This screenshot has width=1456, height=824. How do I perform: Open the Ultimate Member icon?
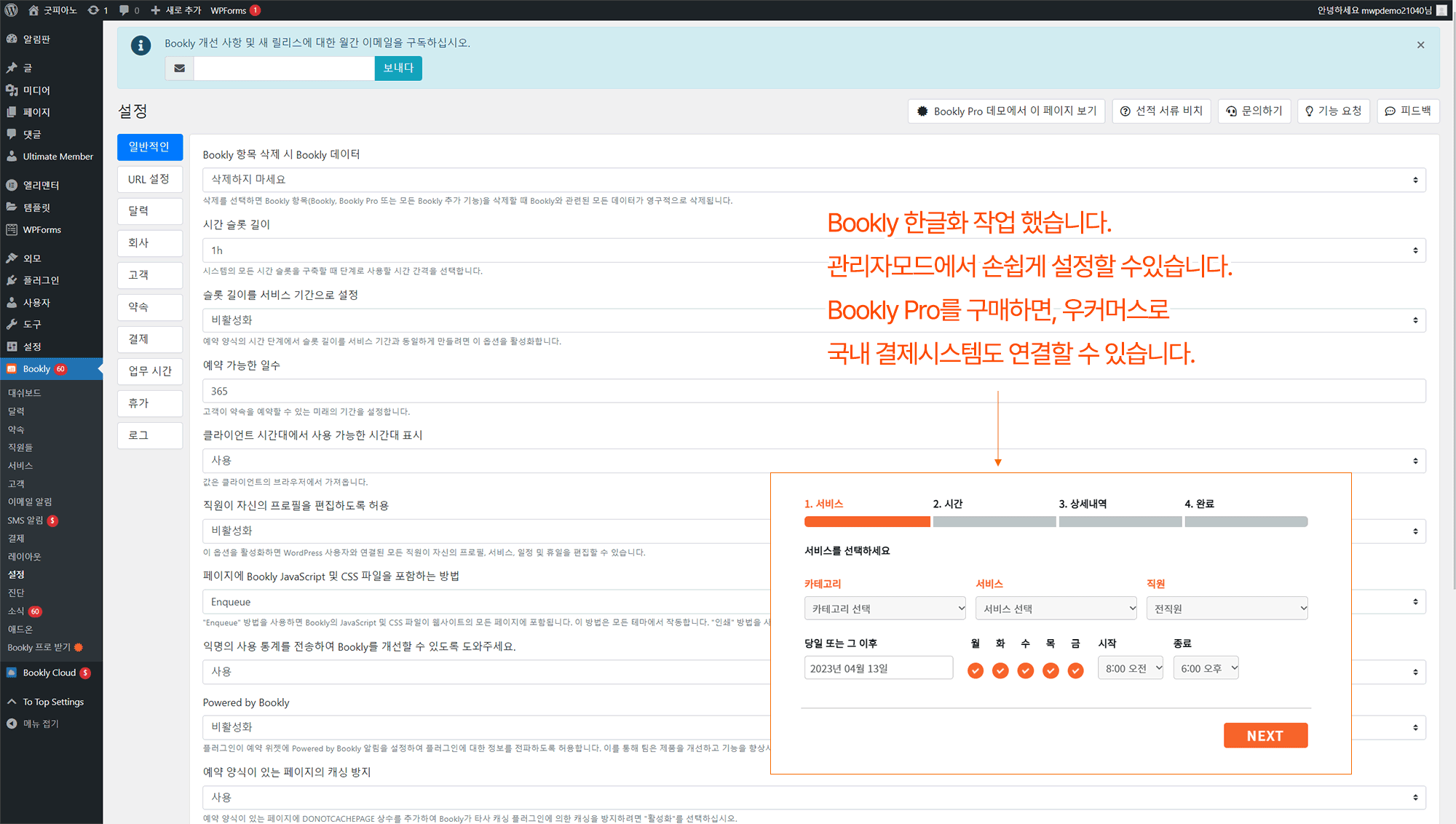[x=12, y=157]
